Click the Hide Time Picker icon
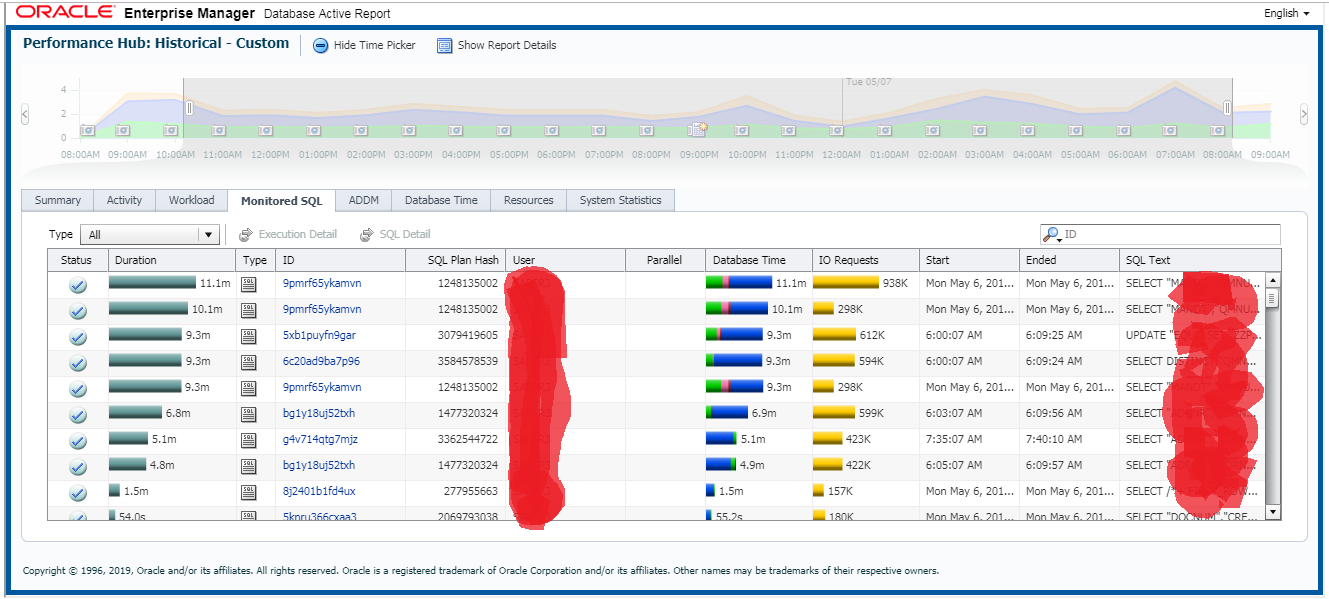 pos(320,45)
